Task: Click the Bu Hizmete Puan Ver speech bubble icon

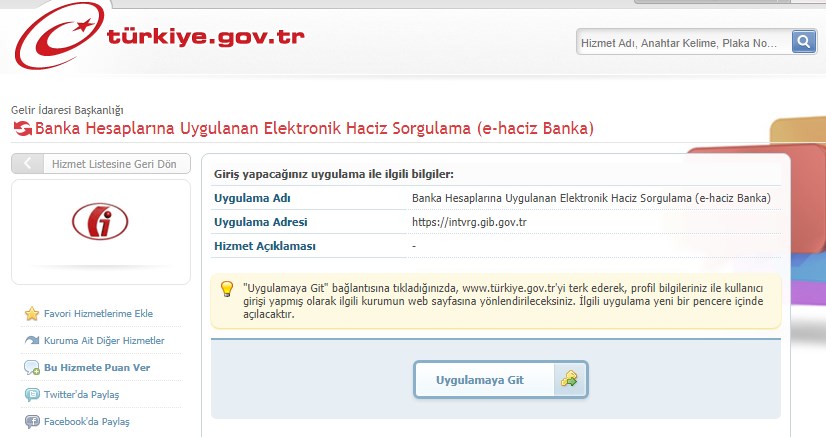Action: [x=32, y=368]
